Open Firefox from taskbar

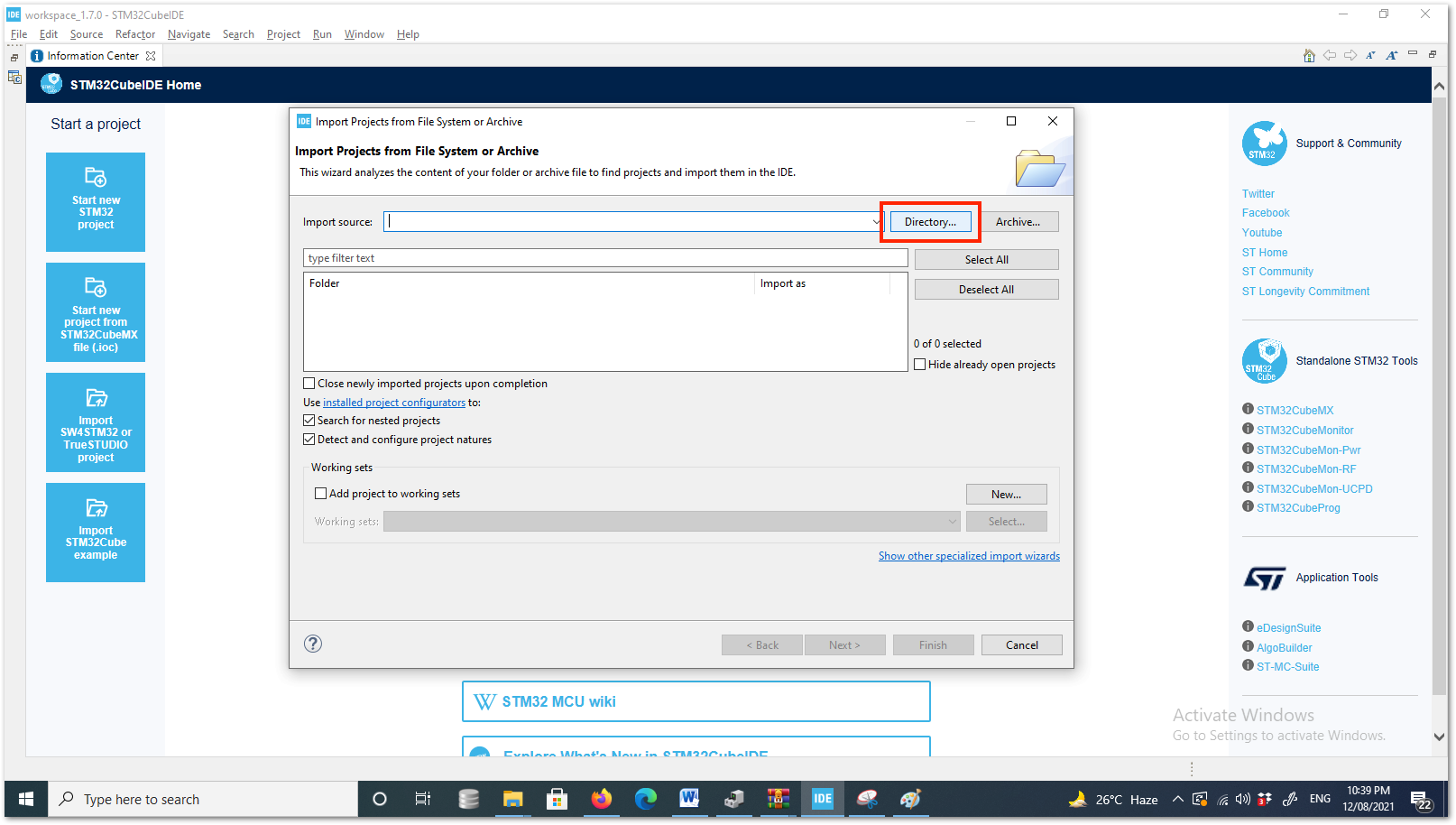pos(601,799)
